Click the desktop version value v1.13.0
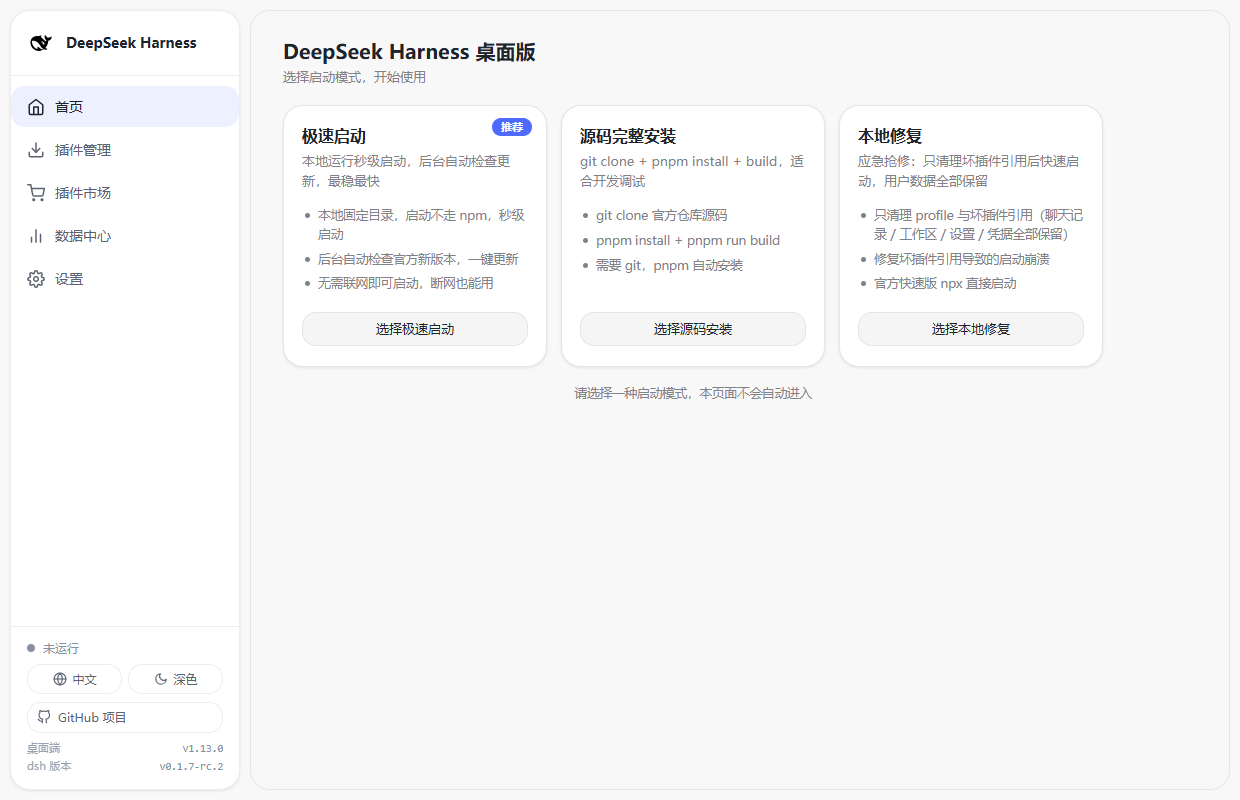 point(202,748)
